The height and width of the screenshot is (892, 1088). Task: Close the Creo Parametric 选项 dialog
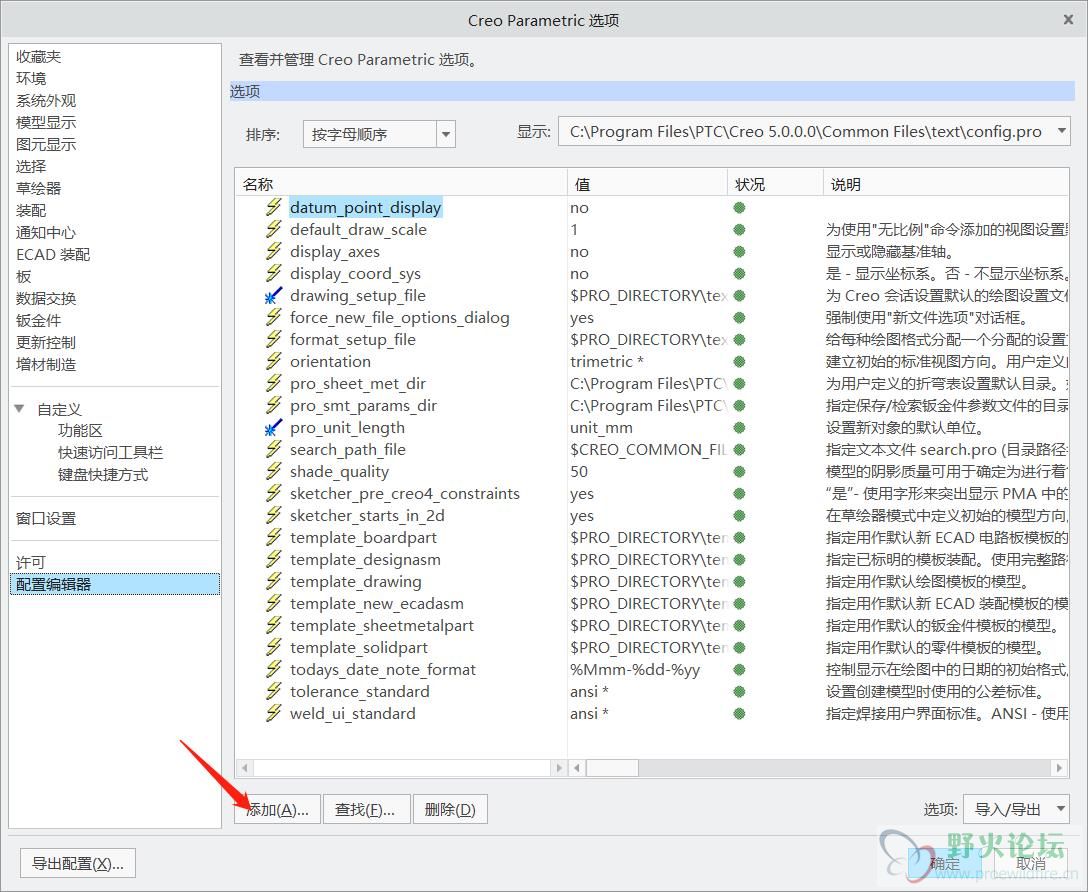tap(1069, 19)
